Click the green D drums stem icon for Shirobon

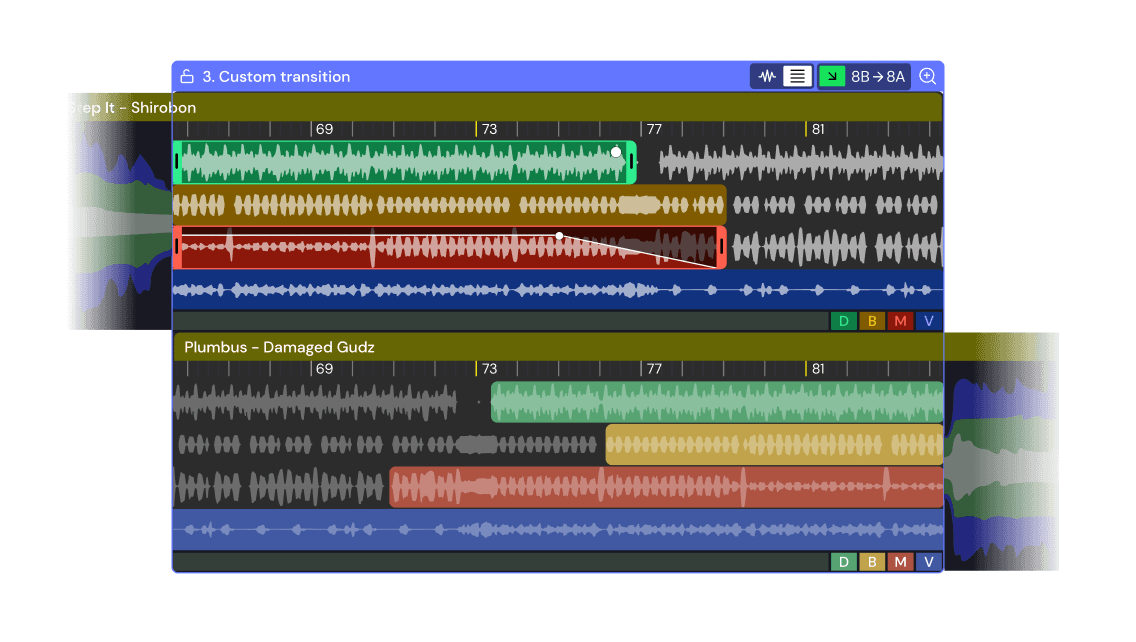click(844, 321)
